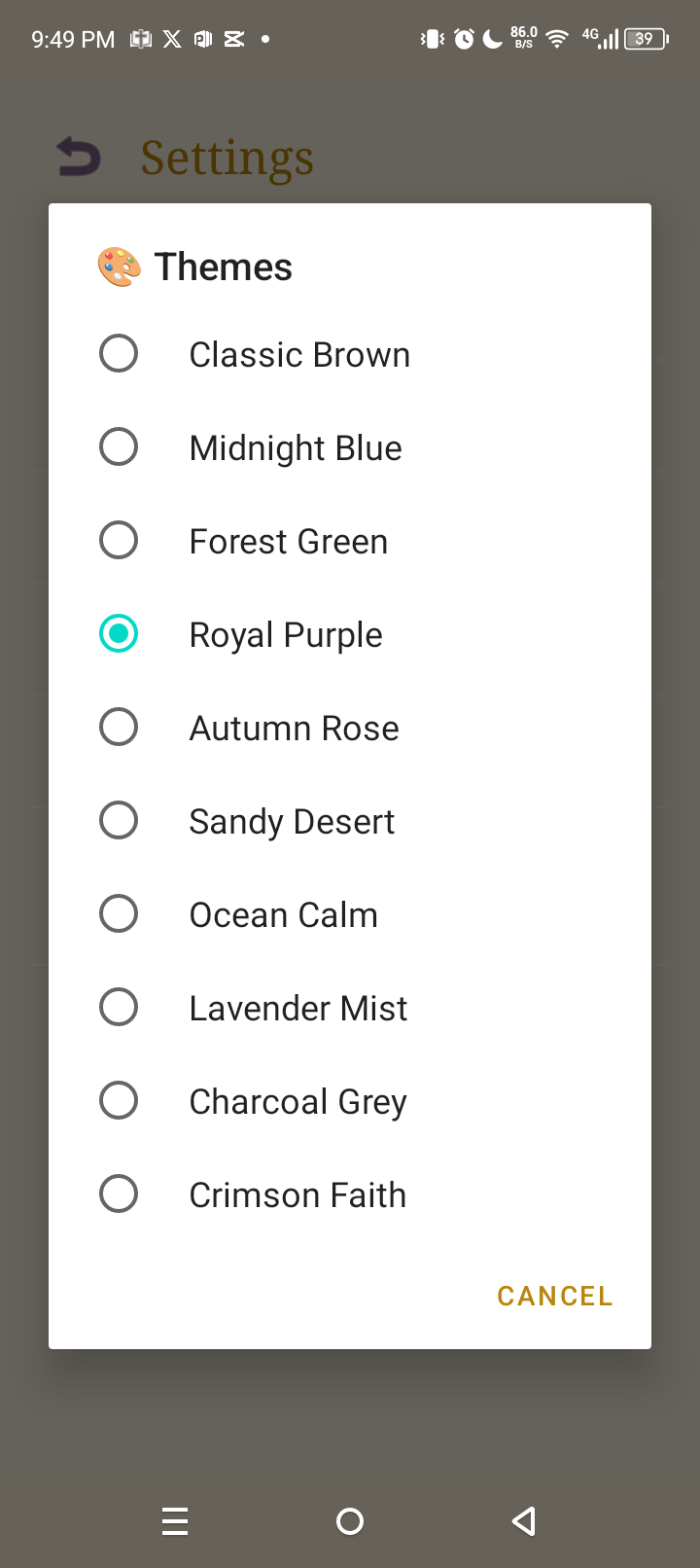Tap the Android home circle button
Screen dimensions: 700x1568
[x=350, y=1521]
